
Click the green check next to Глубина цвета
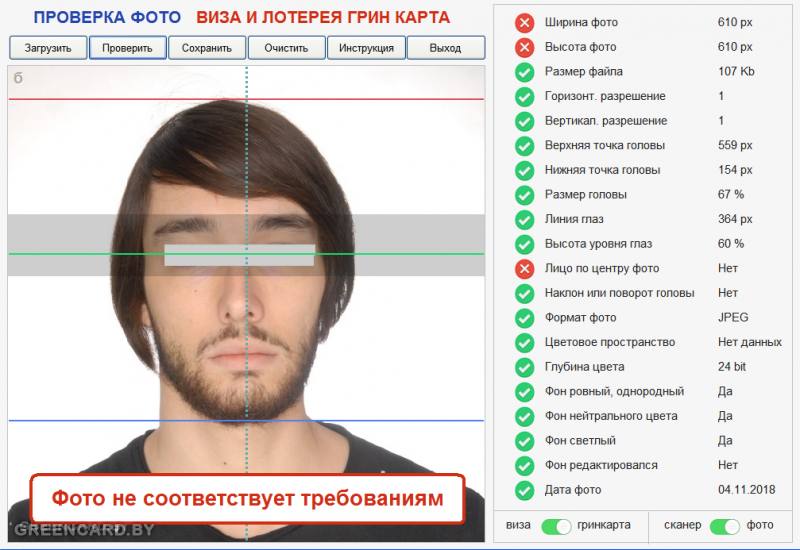524,367
